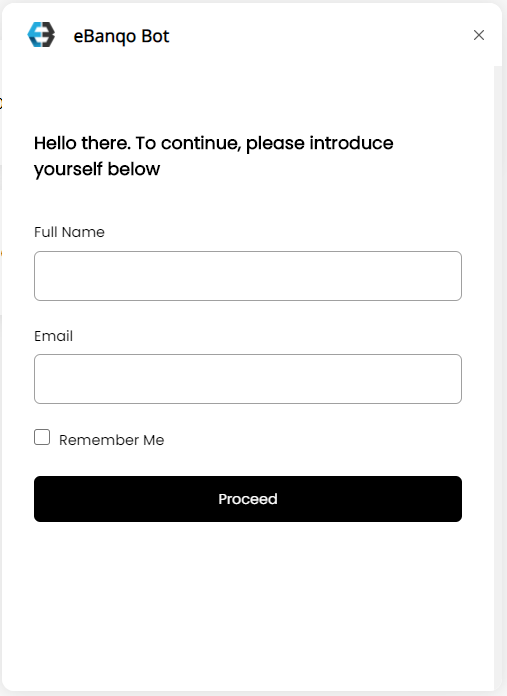Click the "yourself below" heading line

coord(97,169)
